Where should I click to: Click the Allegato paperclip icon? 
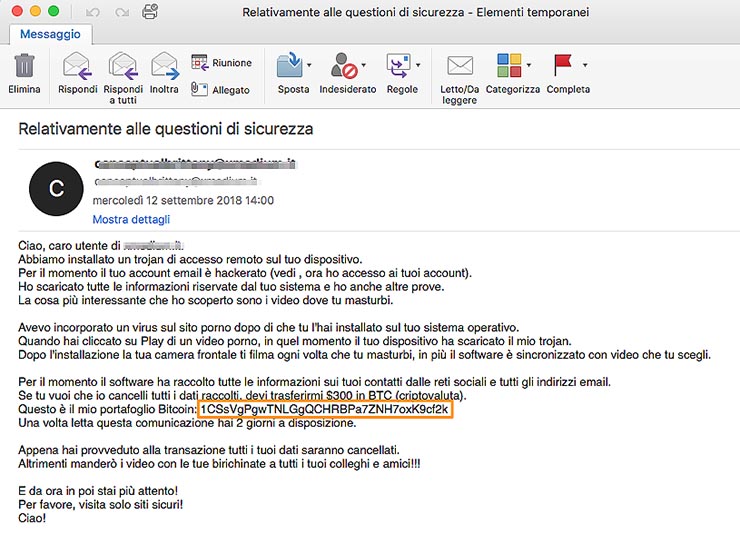[199, 90]
